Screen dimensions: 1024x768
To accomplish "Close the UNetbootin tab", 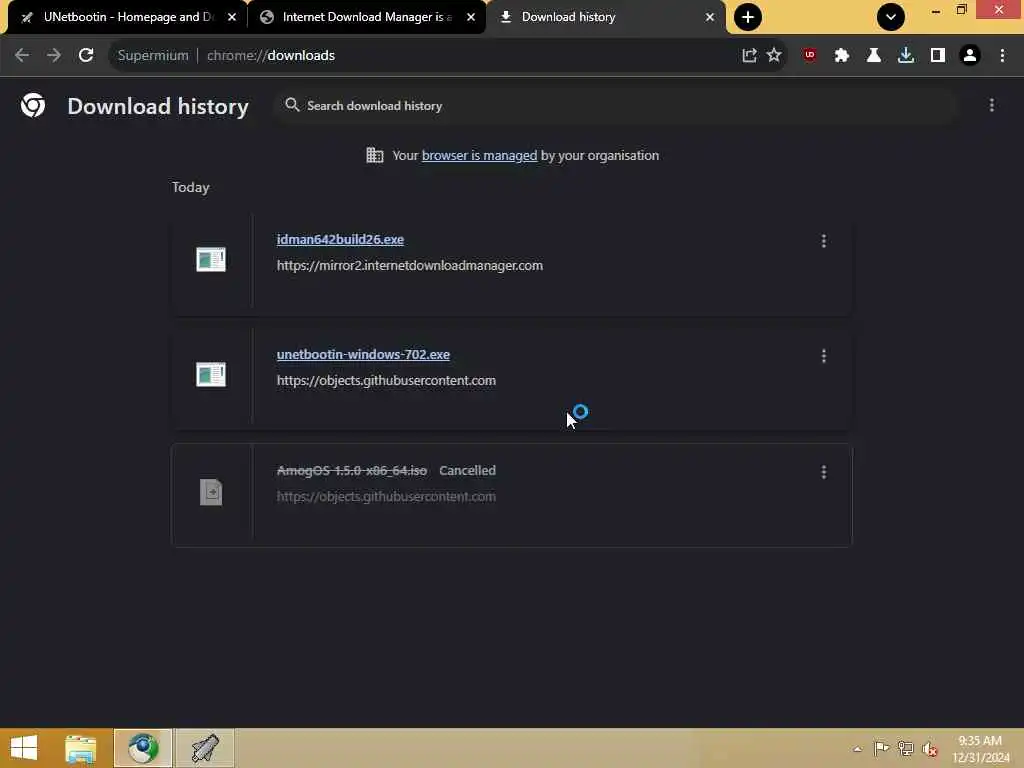I will pos(232,17).
